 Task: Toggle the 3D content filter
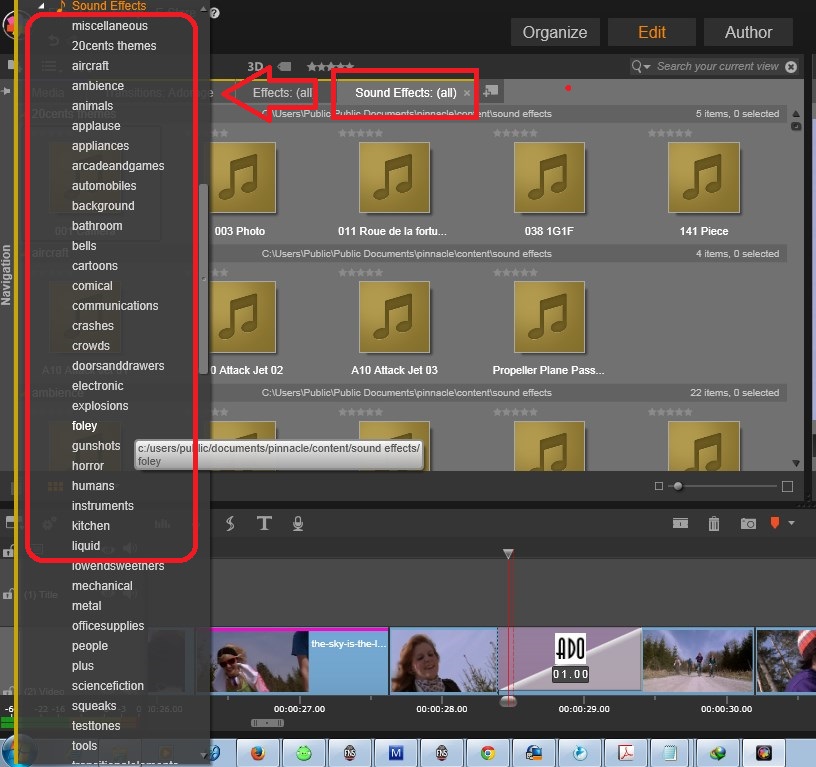pos(255,67)
